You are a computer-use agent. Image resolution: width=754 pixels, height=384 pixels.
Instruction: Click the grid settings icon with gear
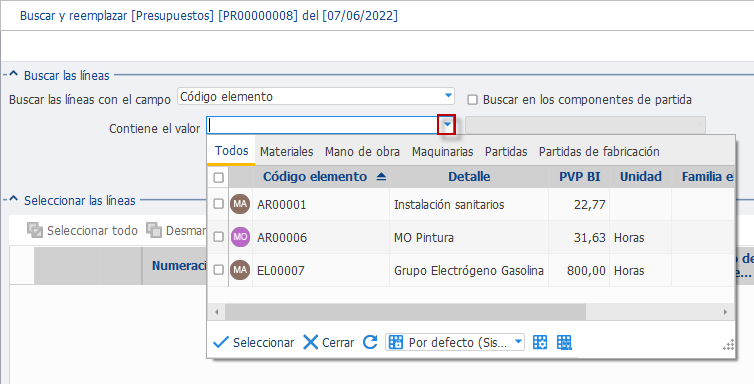pos(540,342)
